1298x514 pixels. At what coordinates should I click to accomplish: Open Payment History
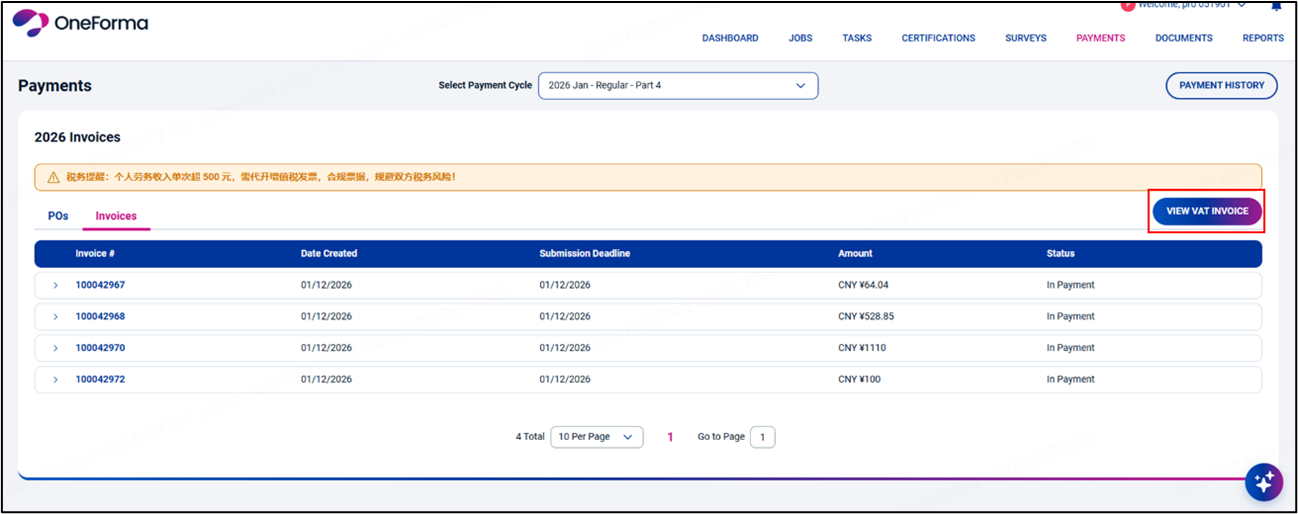tap(1221, 86)
